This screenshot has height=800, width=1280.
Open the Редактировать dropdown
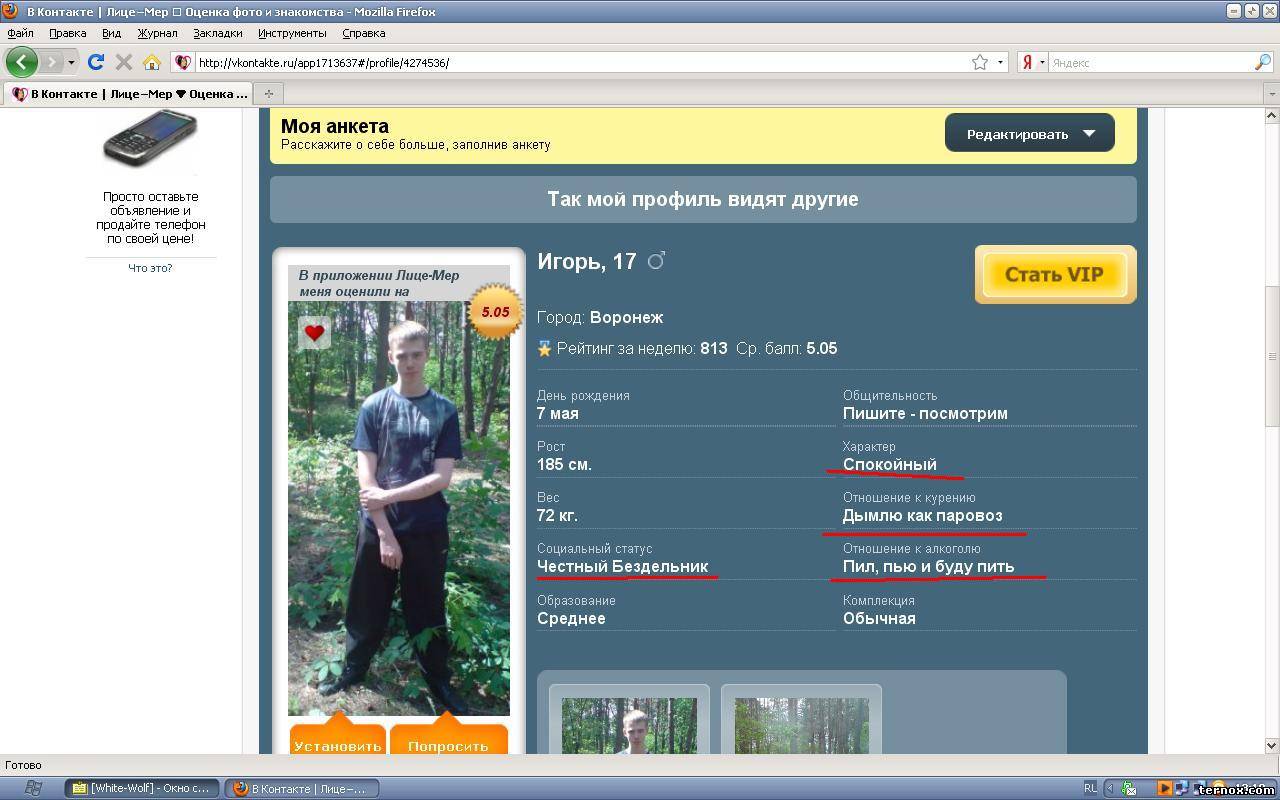1029,133
